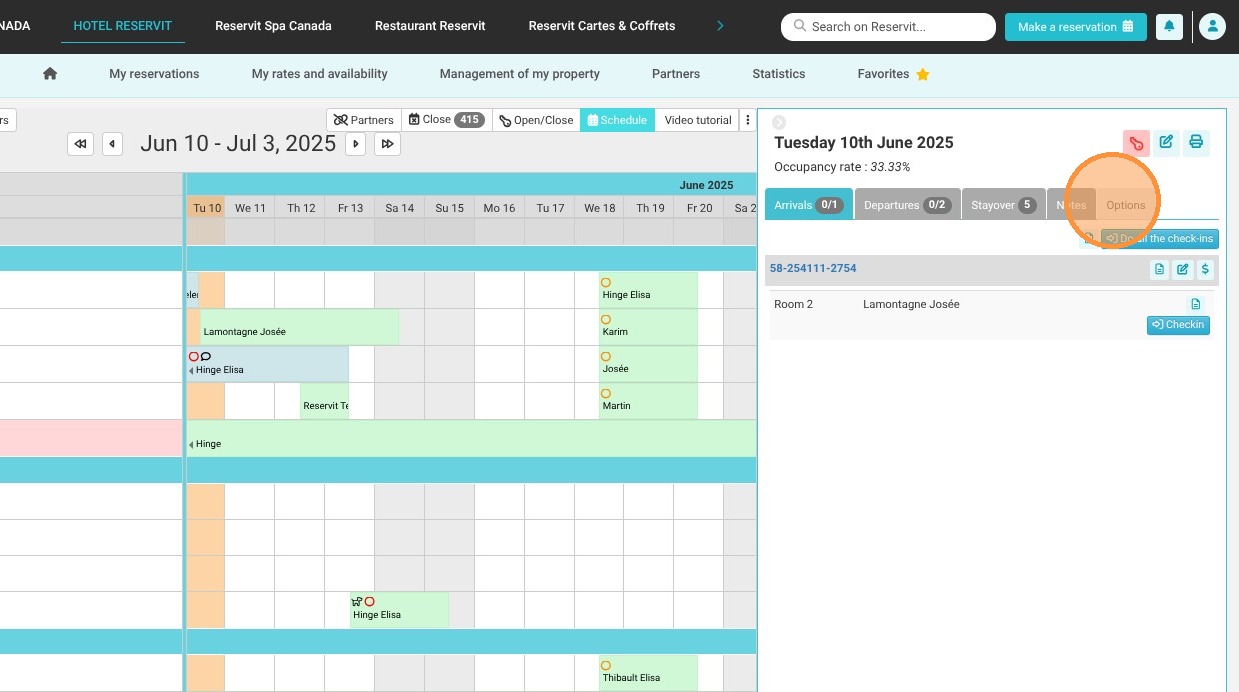
Task: Collapse the day panel with arrow icon
Action: click(x=779, y=122)
